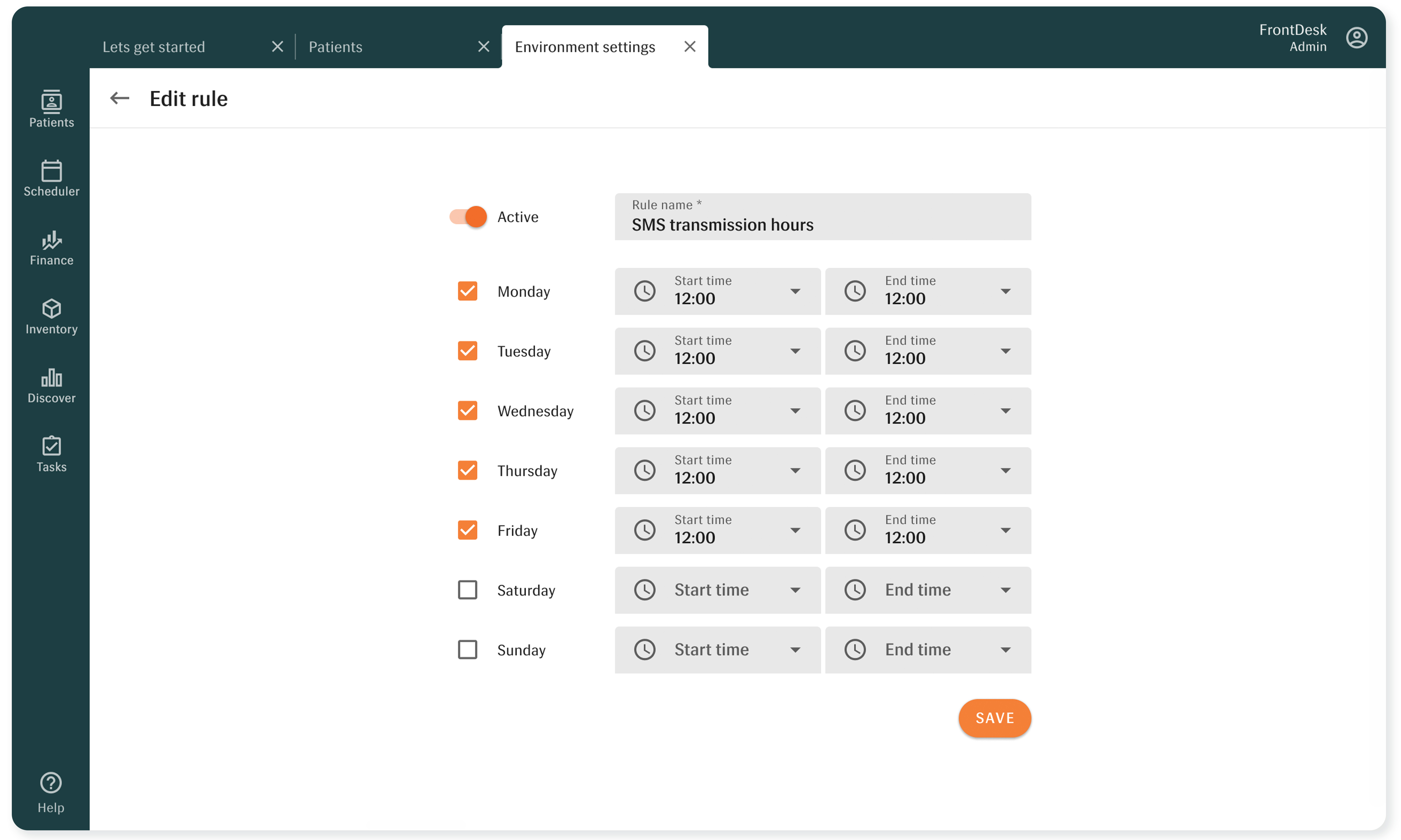The image size is (1401, 840).
Task: Select the Lets get started tab
Action: [154, 46]
